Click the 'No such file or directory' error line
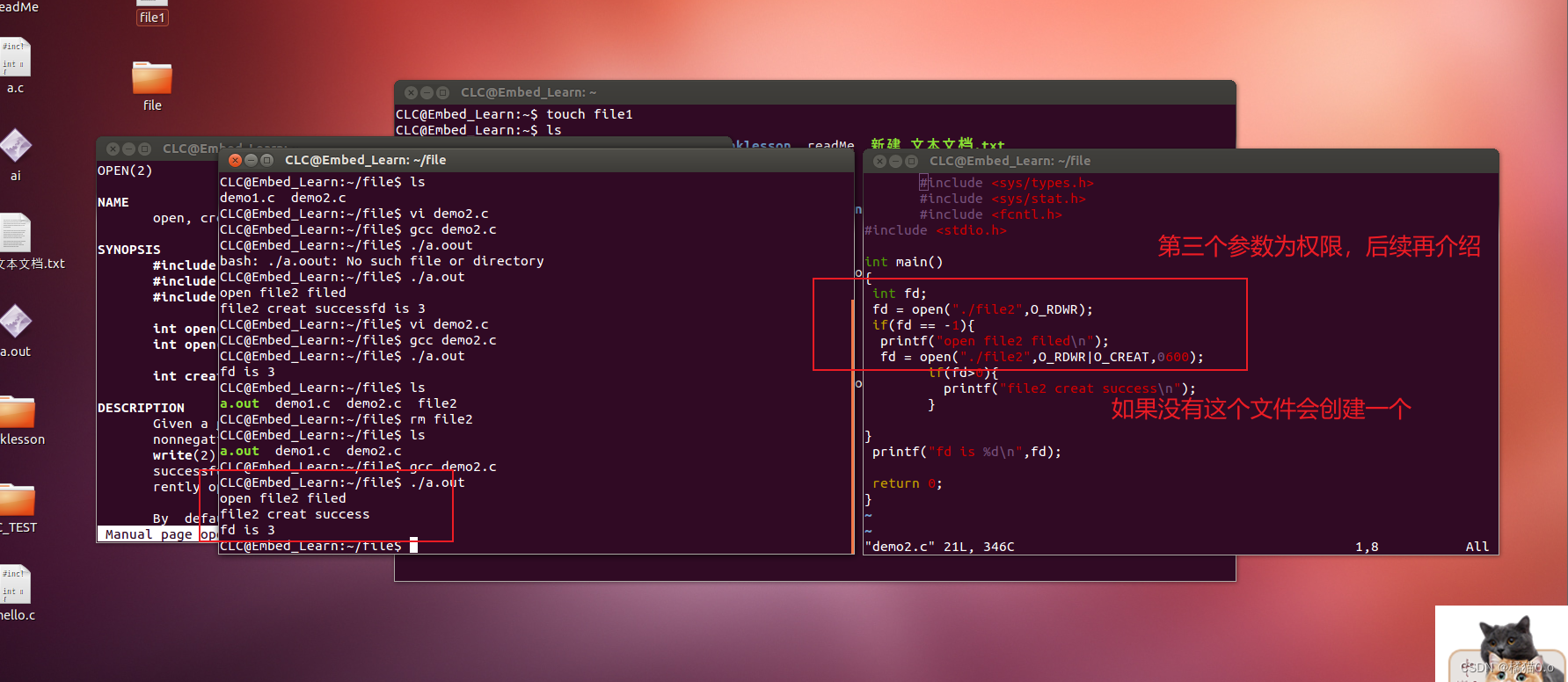 382,261
